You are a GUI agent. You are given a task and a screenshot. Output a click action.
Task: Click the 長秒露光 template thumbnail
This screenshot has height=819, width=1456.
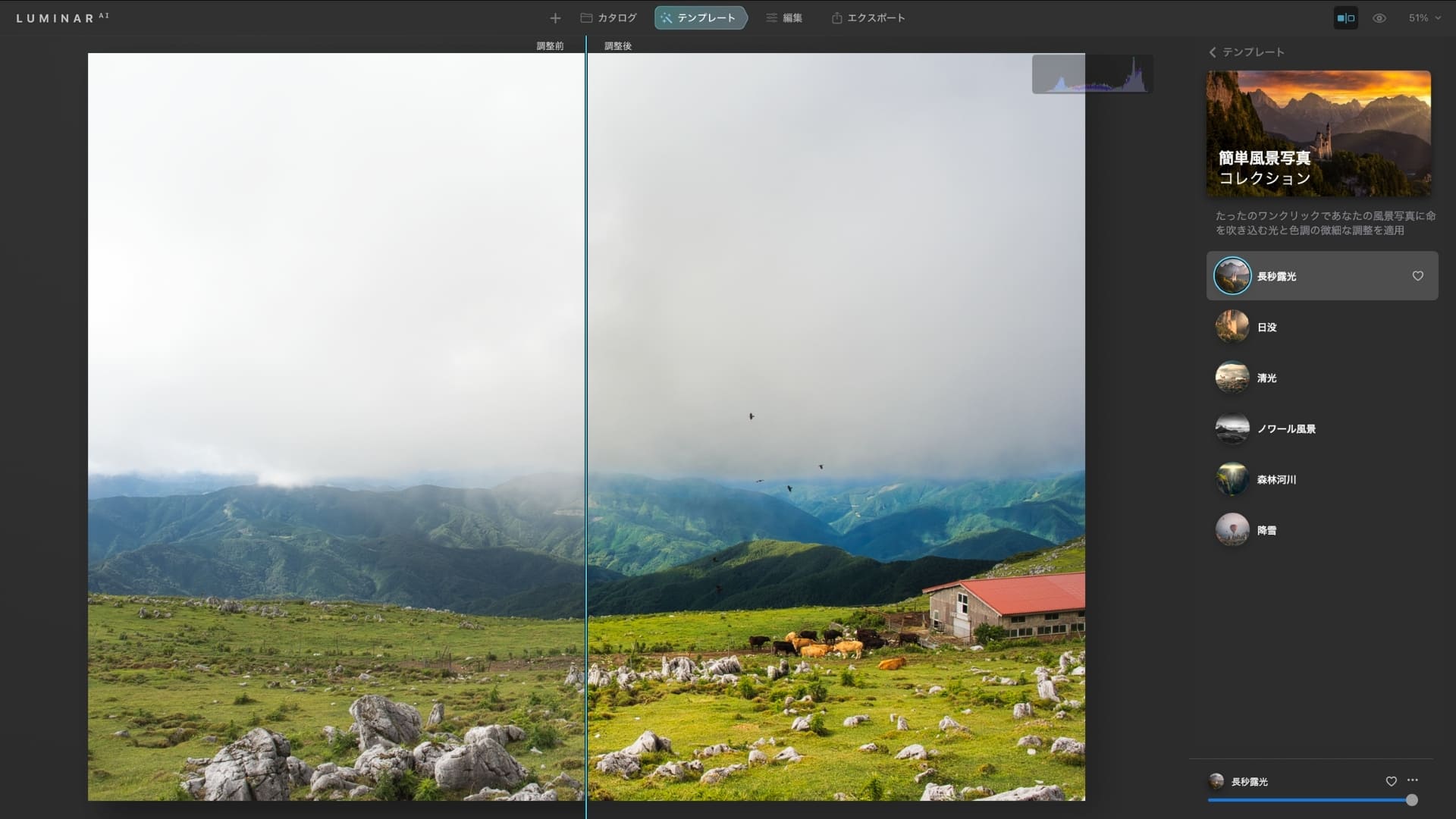tap(1232, 276)
